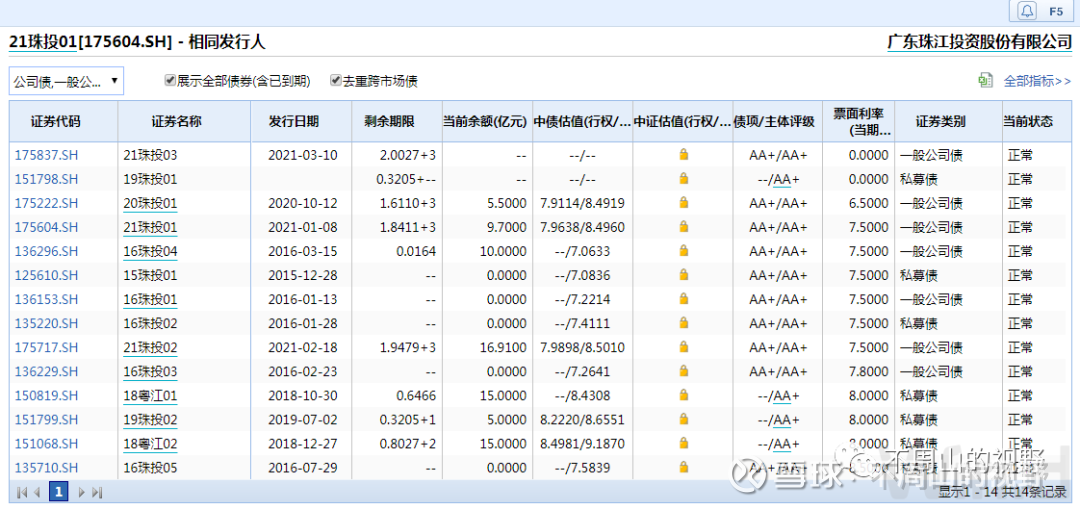Screen dimensions: 1080x509
Task: Click lock icon in 15珠投01 row
Action: click(x=683, y=275)
